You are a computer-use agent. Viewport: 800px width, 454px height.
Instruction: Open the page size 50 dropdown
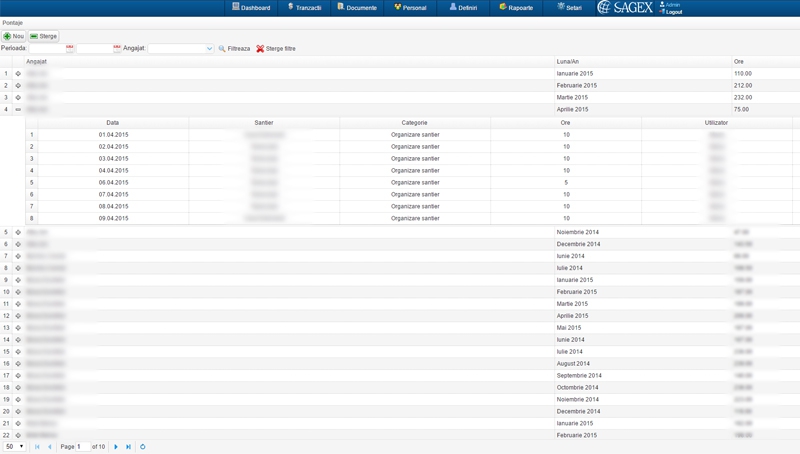[x=15, y=447]
